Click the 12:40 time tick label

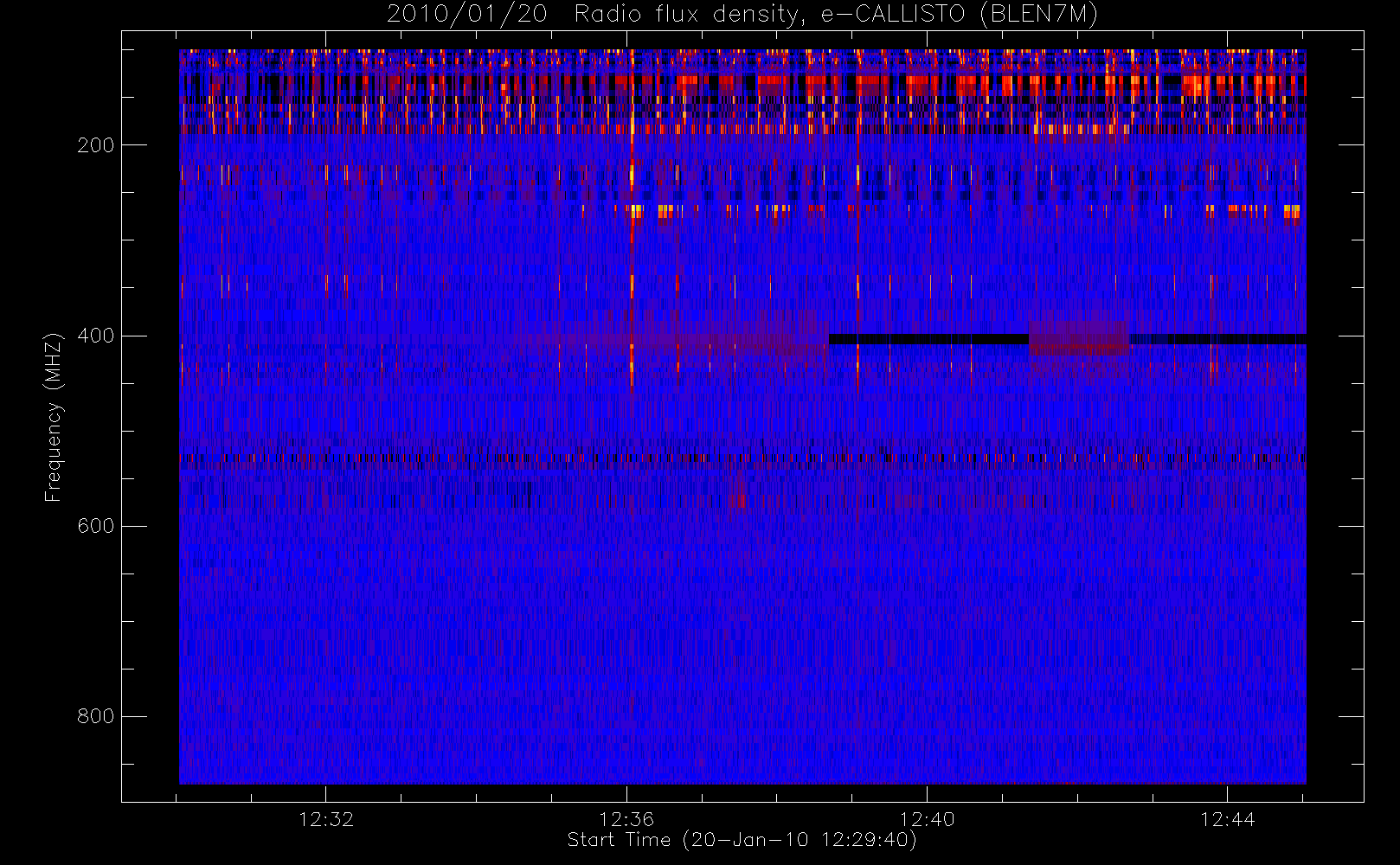click(927, 819)
